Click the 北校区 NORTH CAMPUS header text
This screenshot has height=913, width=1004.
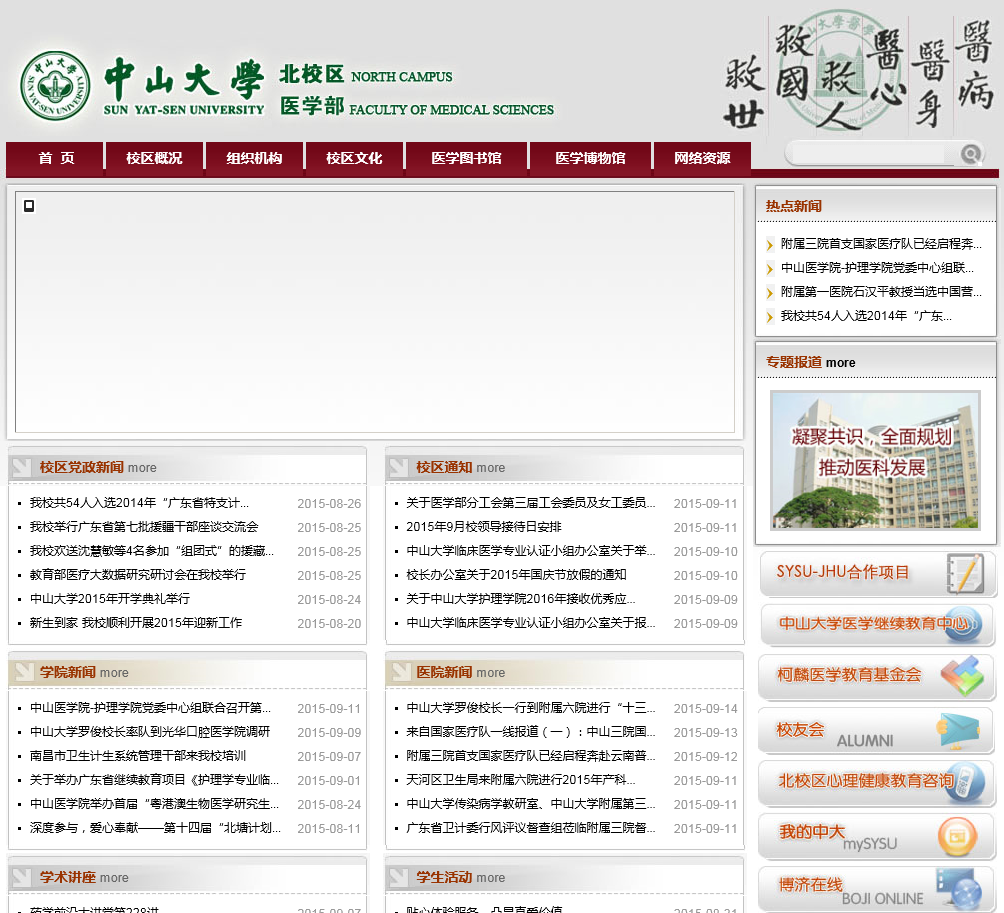[x=366, y=75]
